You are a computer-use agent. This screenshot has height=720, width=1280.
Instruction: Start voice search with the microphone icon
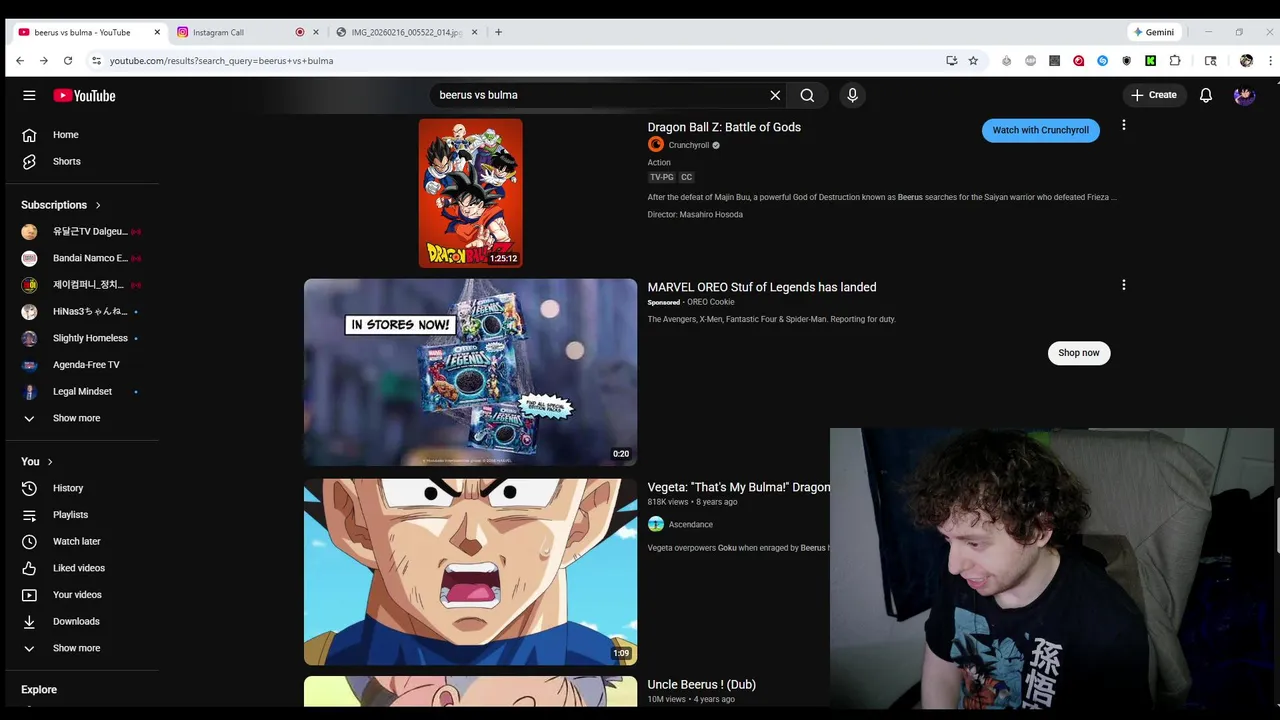(852, 95)
